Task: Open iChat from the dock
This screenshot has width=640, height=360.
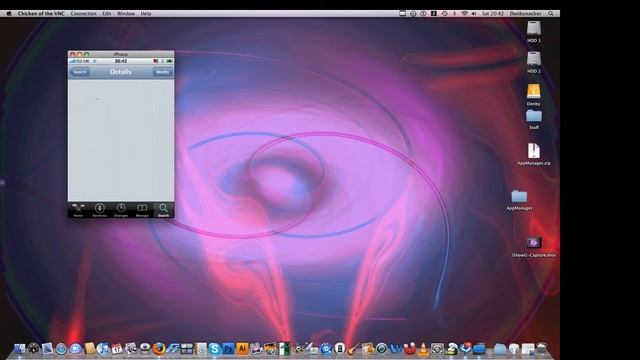Action: (76, 349)
